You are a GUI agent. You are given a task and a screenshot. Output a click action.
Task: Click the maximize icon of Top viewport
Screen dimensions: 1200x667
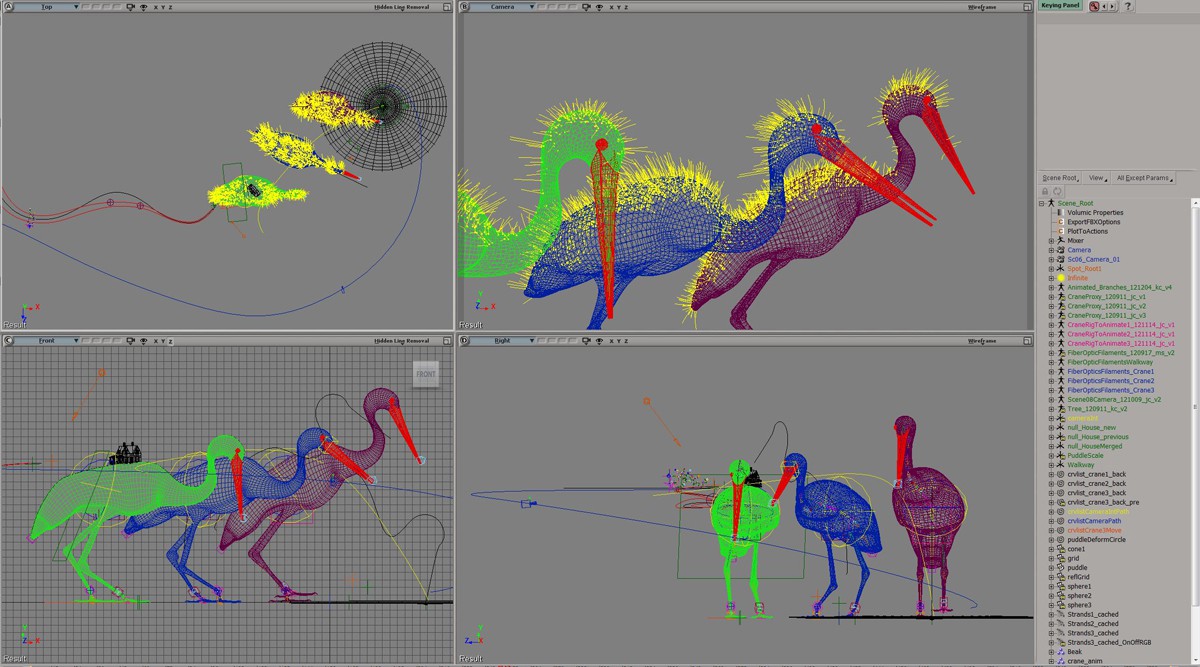[x=448, y=6]
